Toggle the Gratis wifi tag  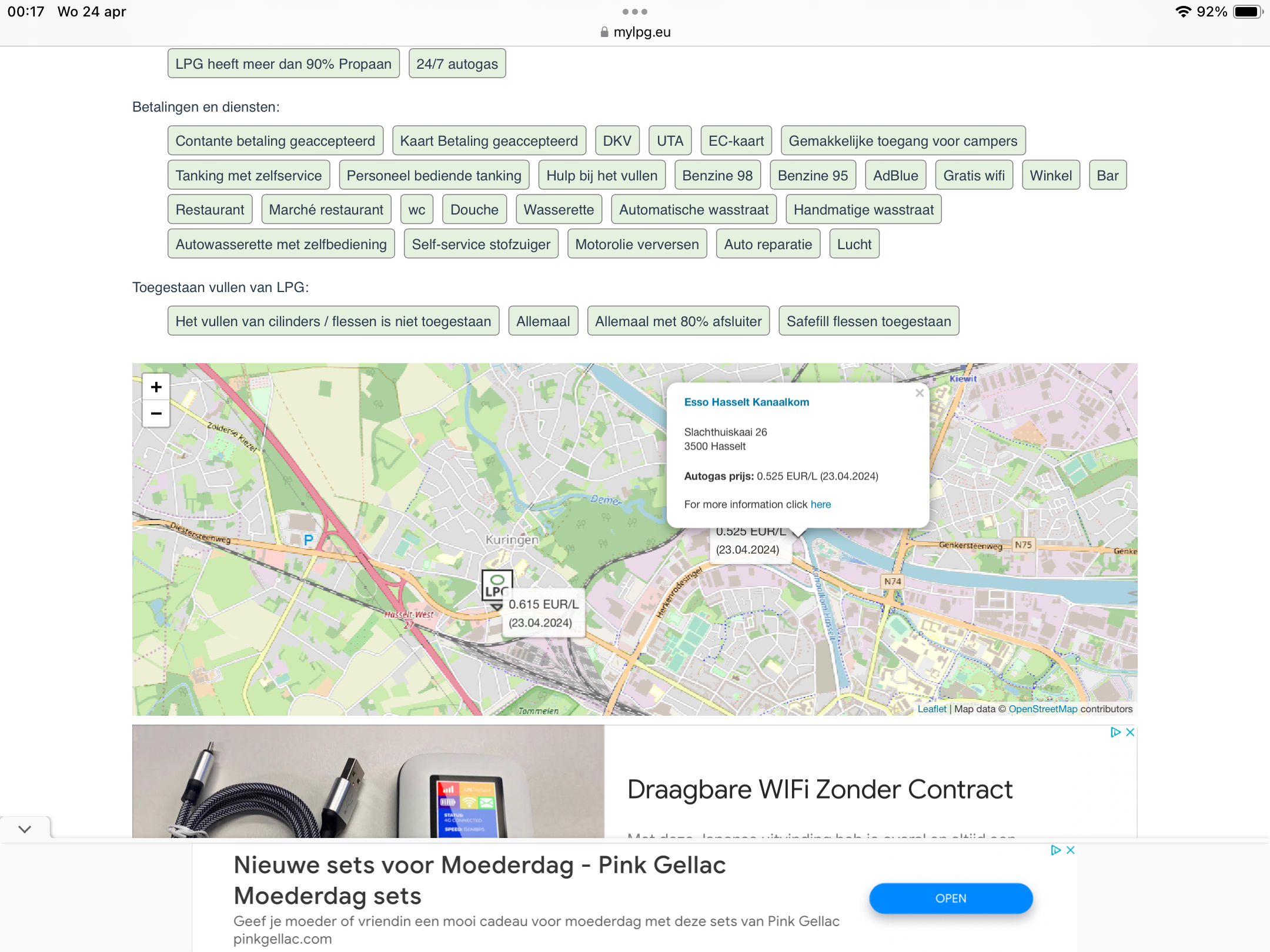[x=974, y=175]
